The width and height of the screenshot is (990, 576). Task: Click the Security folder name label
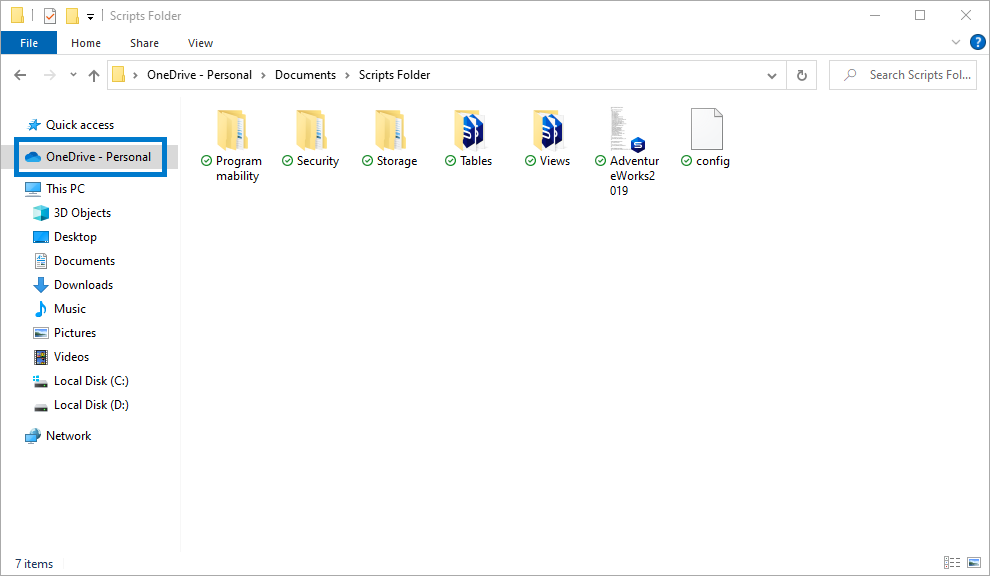click(x=318, y=161)
